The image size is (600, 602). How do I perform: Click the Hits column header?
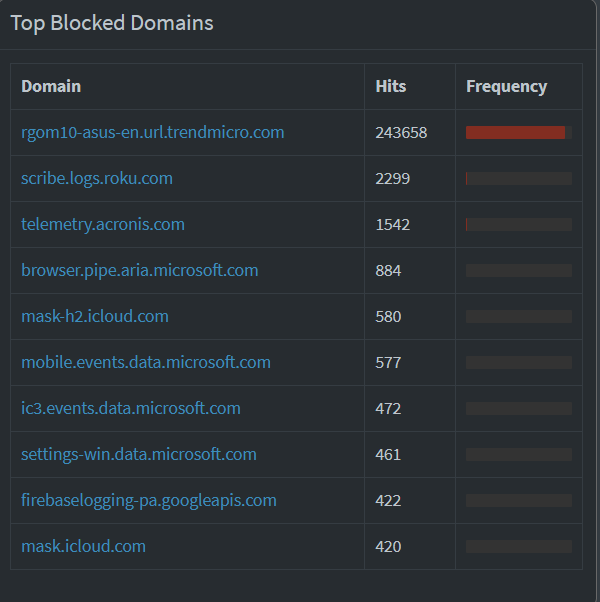pos(391,86)
